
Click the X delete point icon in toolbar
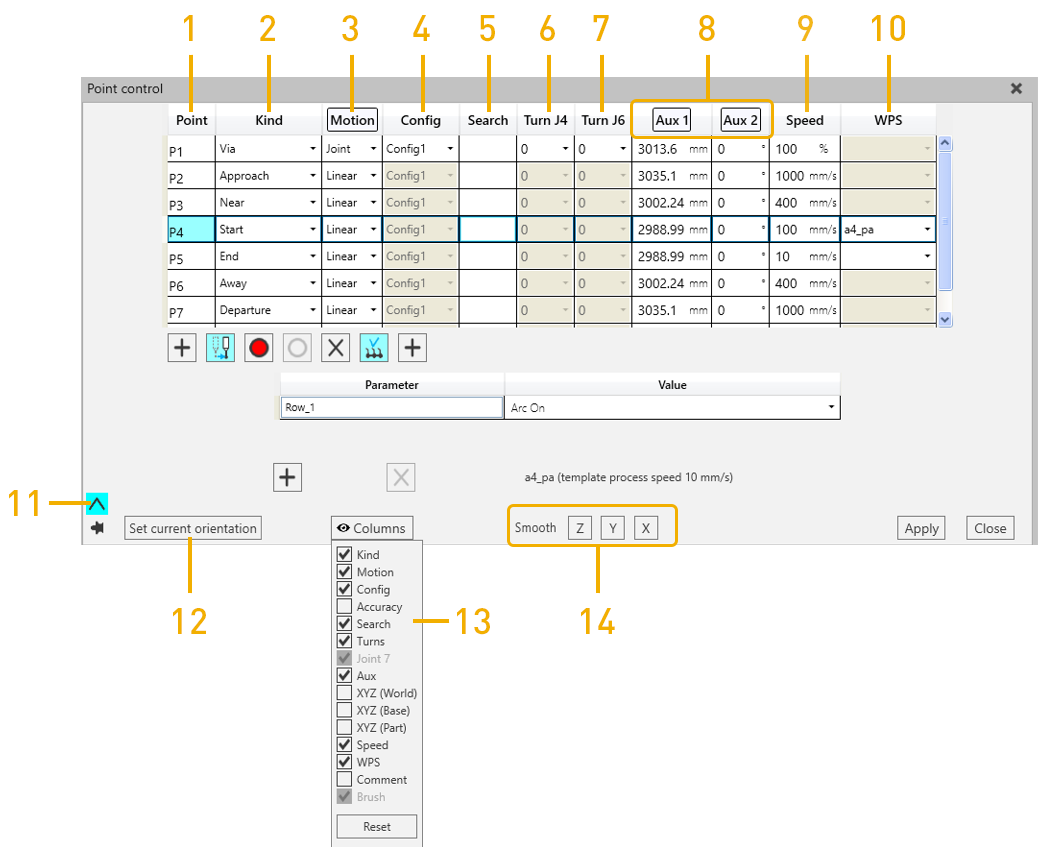coord(336,348)
